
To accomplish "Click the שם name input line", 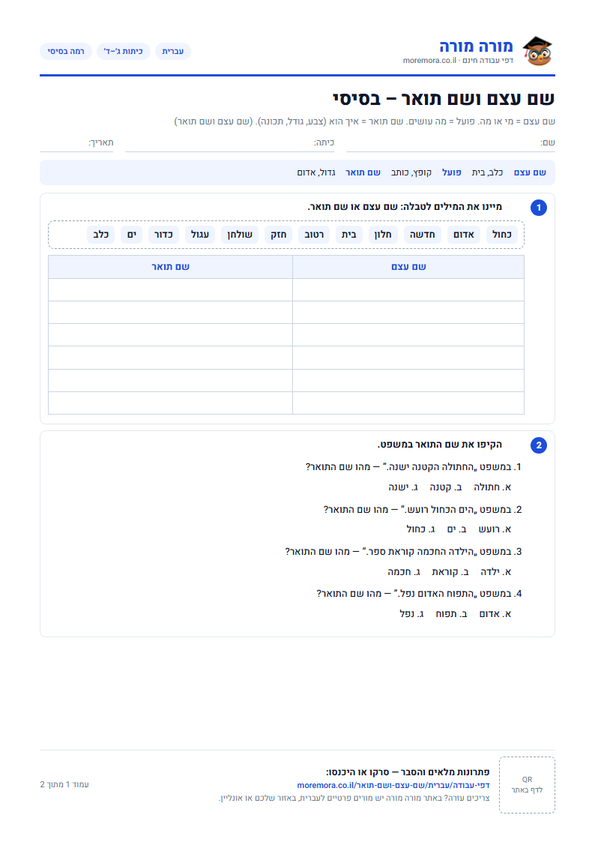I will click(451, 143).
